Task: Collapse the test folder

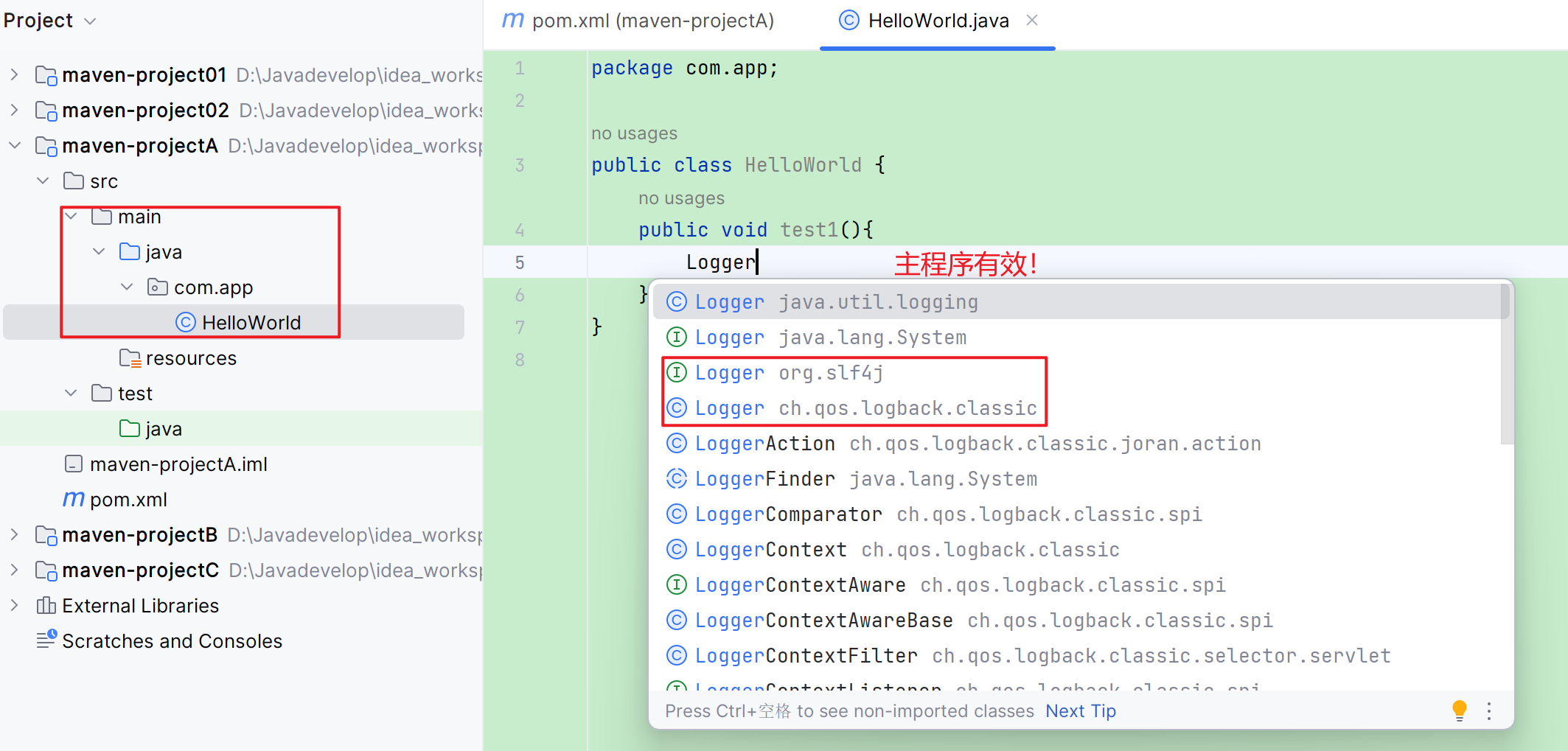Action: pyautogui.click(x=72, y=393)
